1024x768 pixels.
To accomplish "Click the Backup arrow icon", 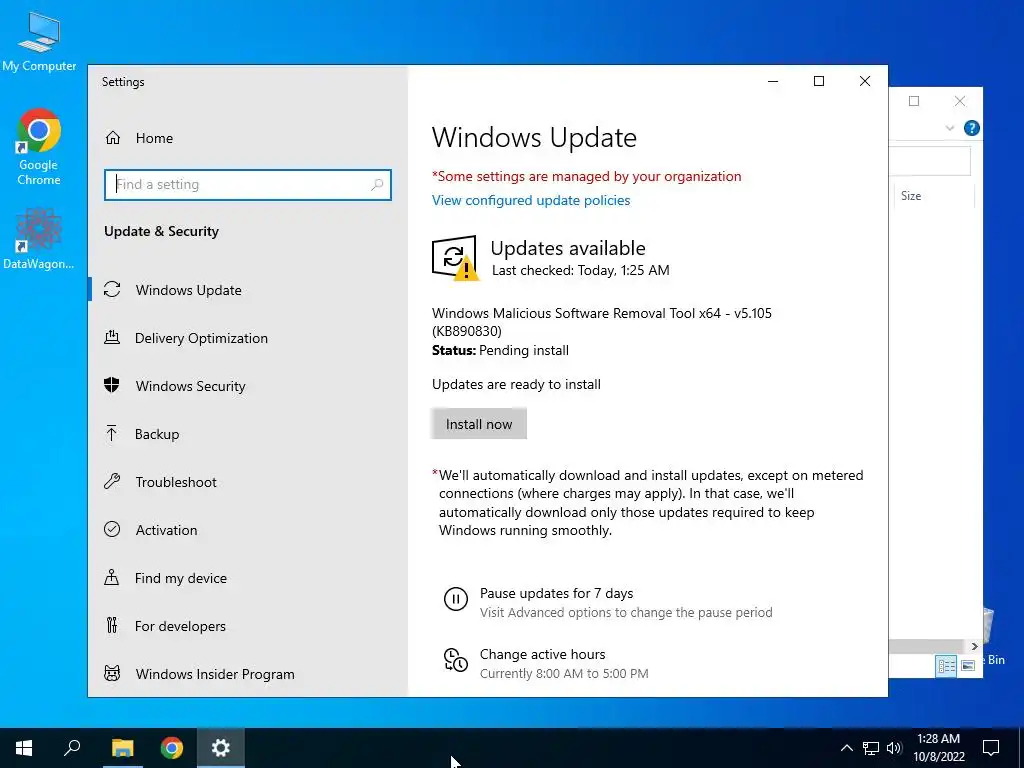I will [112, 433].
